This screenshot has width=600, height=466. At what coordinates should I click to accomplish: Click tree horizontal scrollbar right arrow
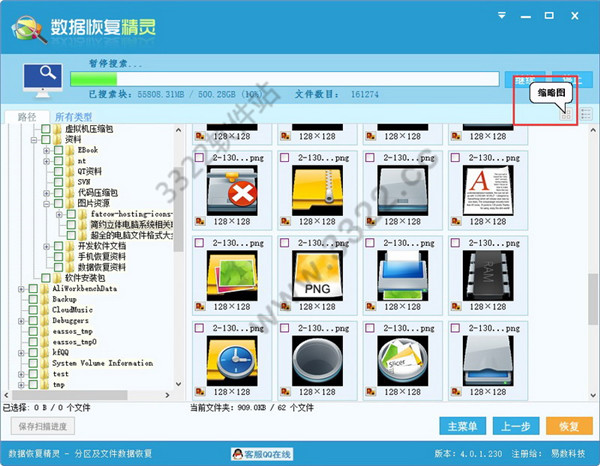[167, 395]
